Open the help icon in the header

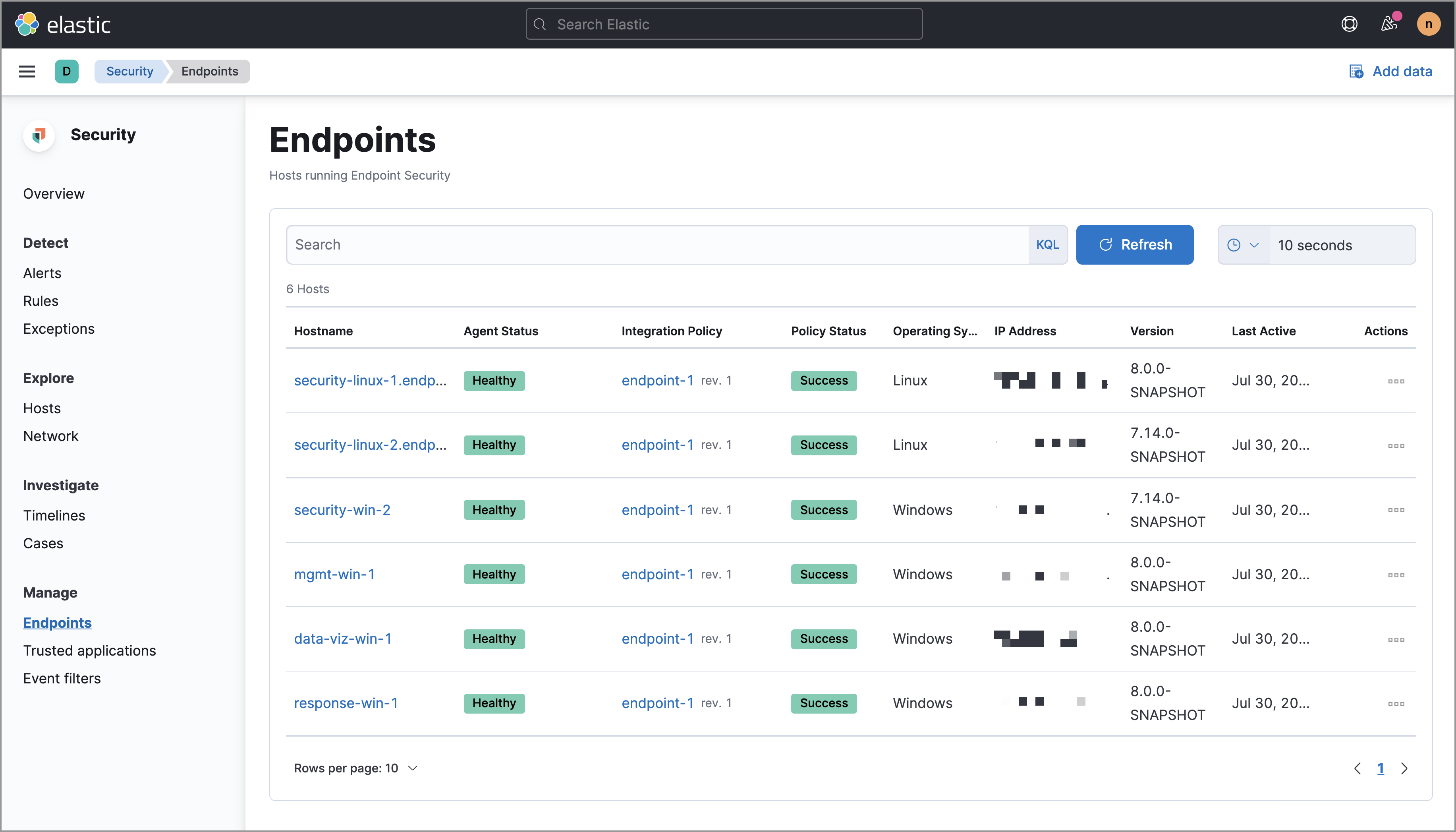click(1349, 23)
